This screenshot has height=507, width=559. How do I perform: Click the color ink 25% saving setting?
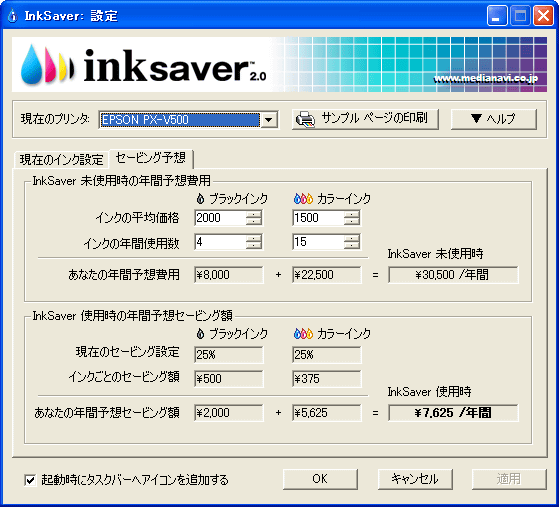click(x=327, y=354)
